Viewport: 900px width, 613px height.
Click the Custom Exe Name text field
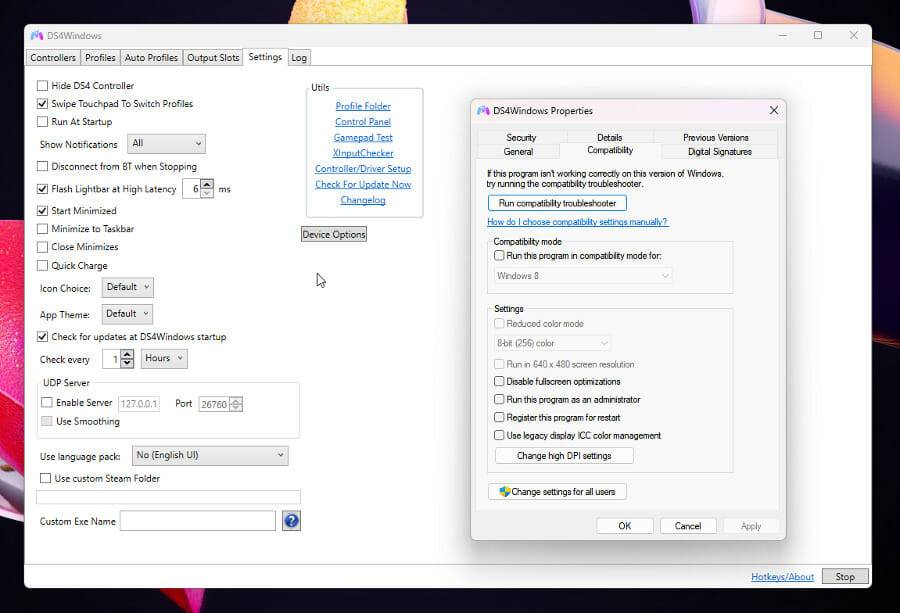(197, 521)
